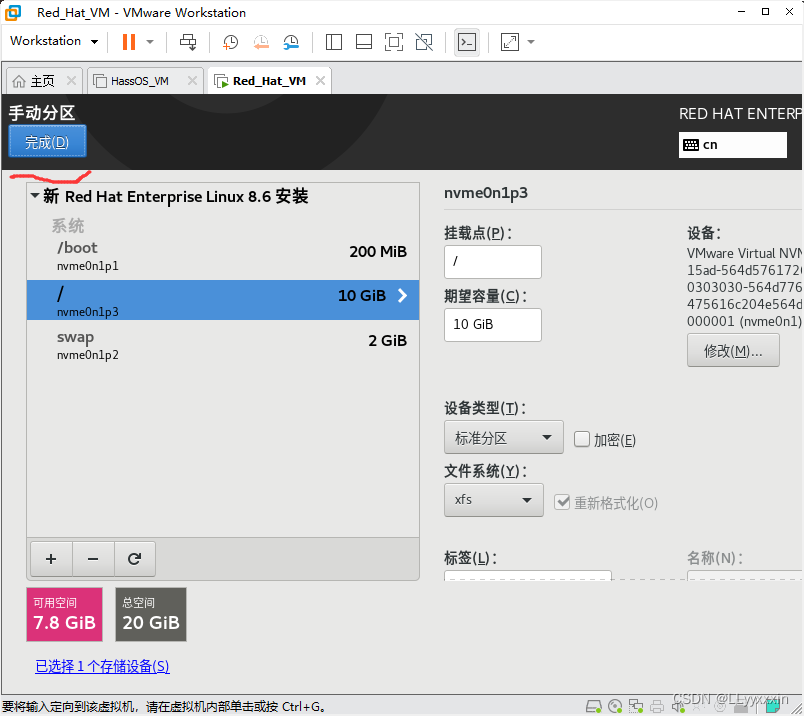
Task: Close the 主页 tab
Action: pos(71,81)
